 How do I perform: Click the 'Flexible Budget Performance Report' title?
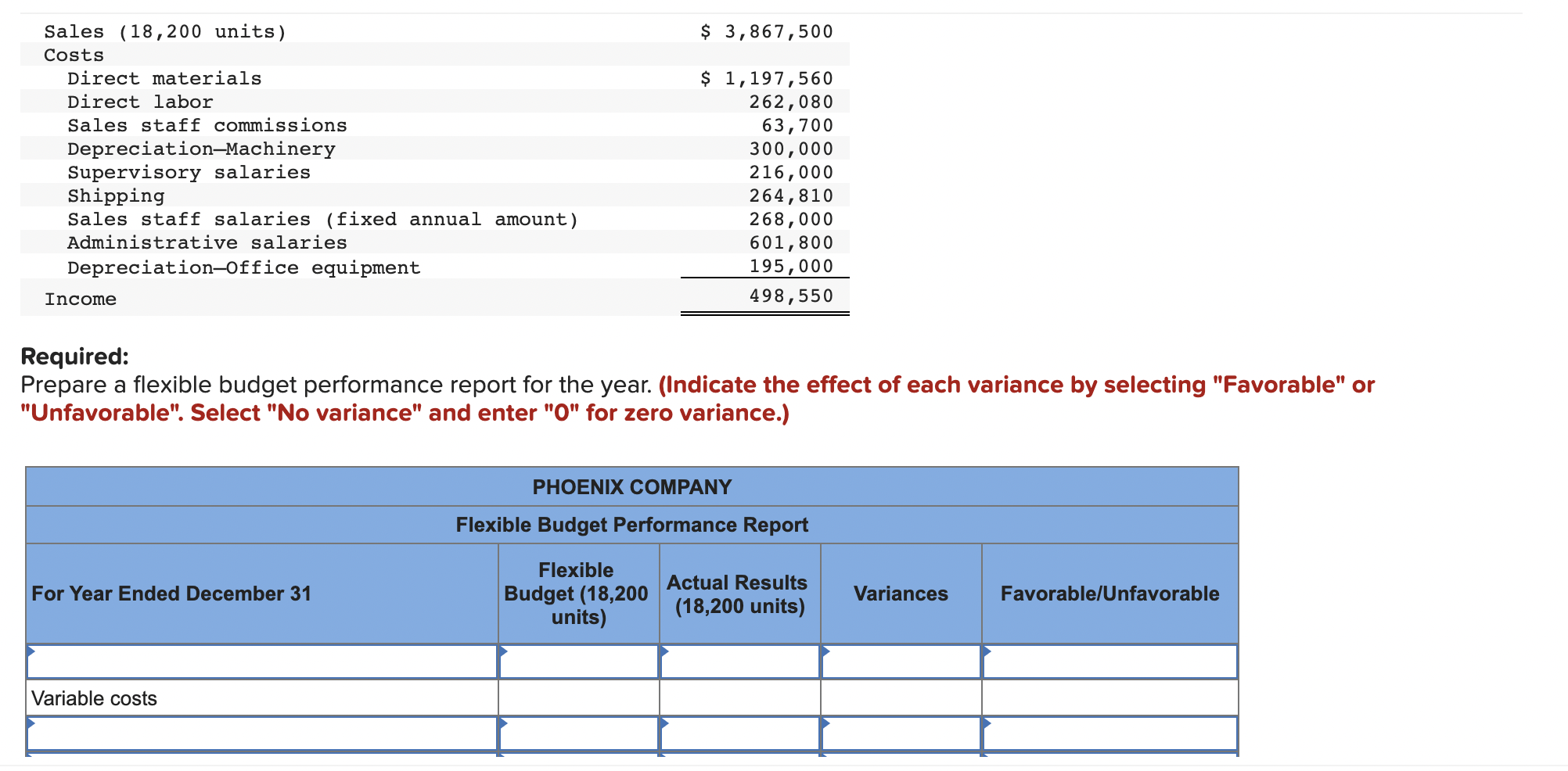coord(632,525)
